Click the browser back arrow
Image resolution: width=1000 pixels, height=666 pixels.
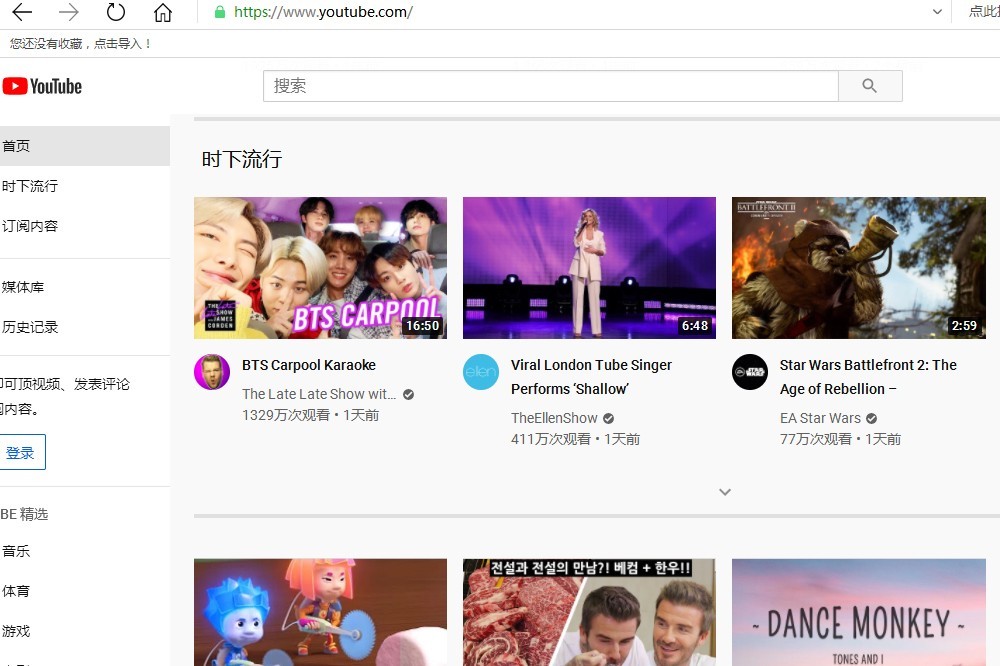point(22,12)
